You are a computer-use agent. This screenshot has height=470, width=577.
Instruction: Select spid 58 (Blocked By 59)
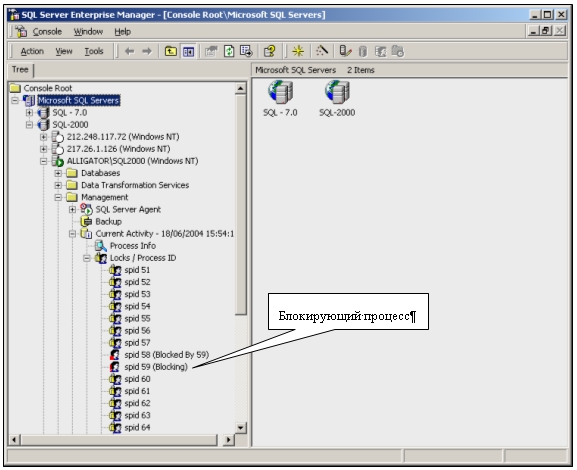point(167,355)
